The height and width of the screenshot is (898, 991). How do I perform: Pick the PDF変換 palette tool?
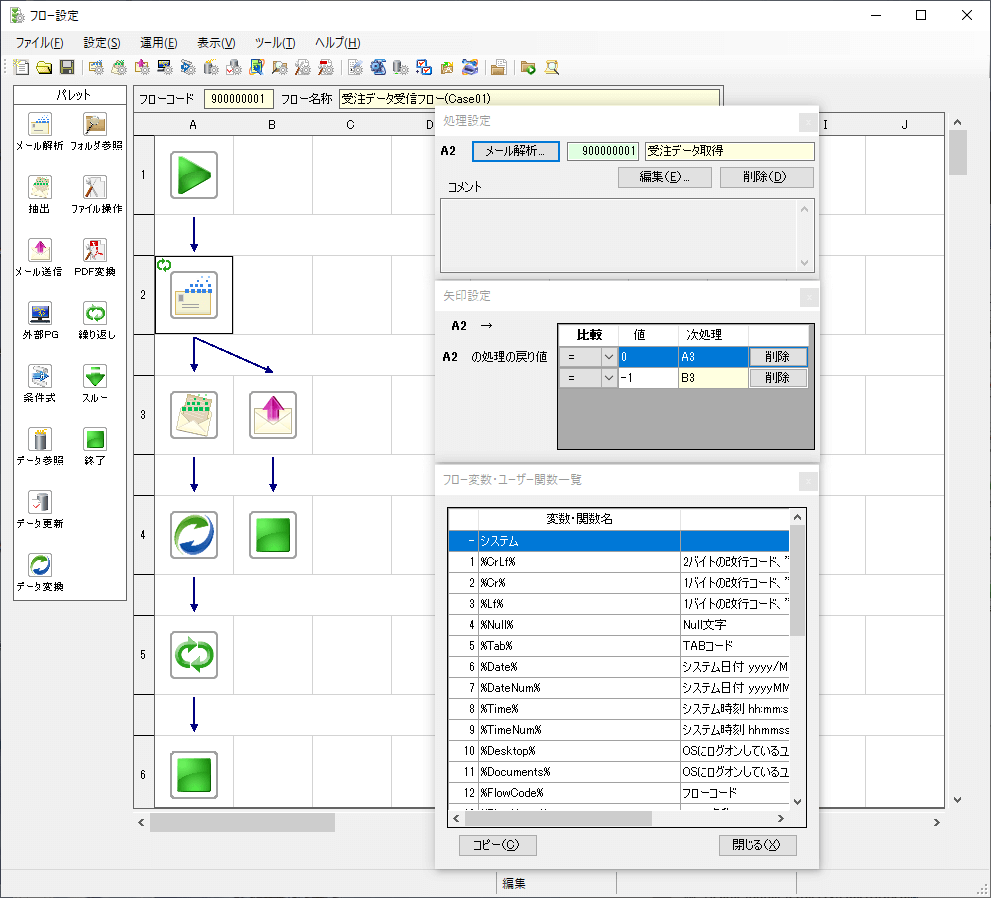pos(95,251)
